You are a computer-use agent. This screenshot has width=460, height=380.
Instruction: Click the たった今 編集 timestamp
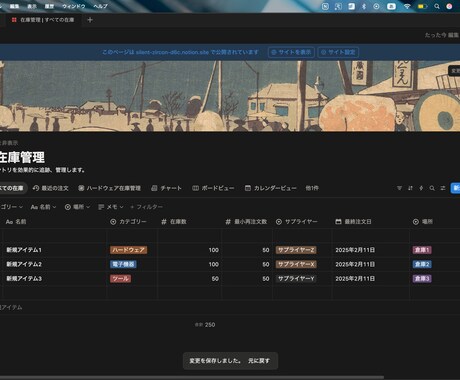(442, 35)
